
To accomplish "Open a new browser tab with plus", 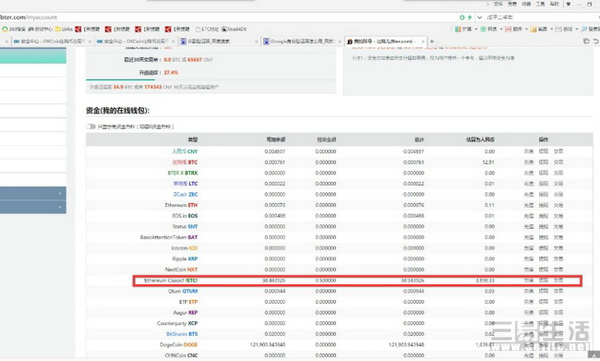I will [432, 41].
